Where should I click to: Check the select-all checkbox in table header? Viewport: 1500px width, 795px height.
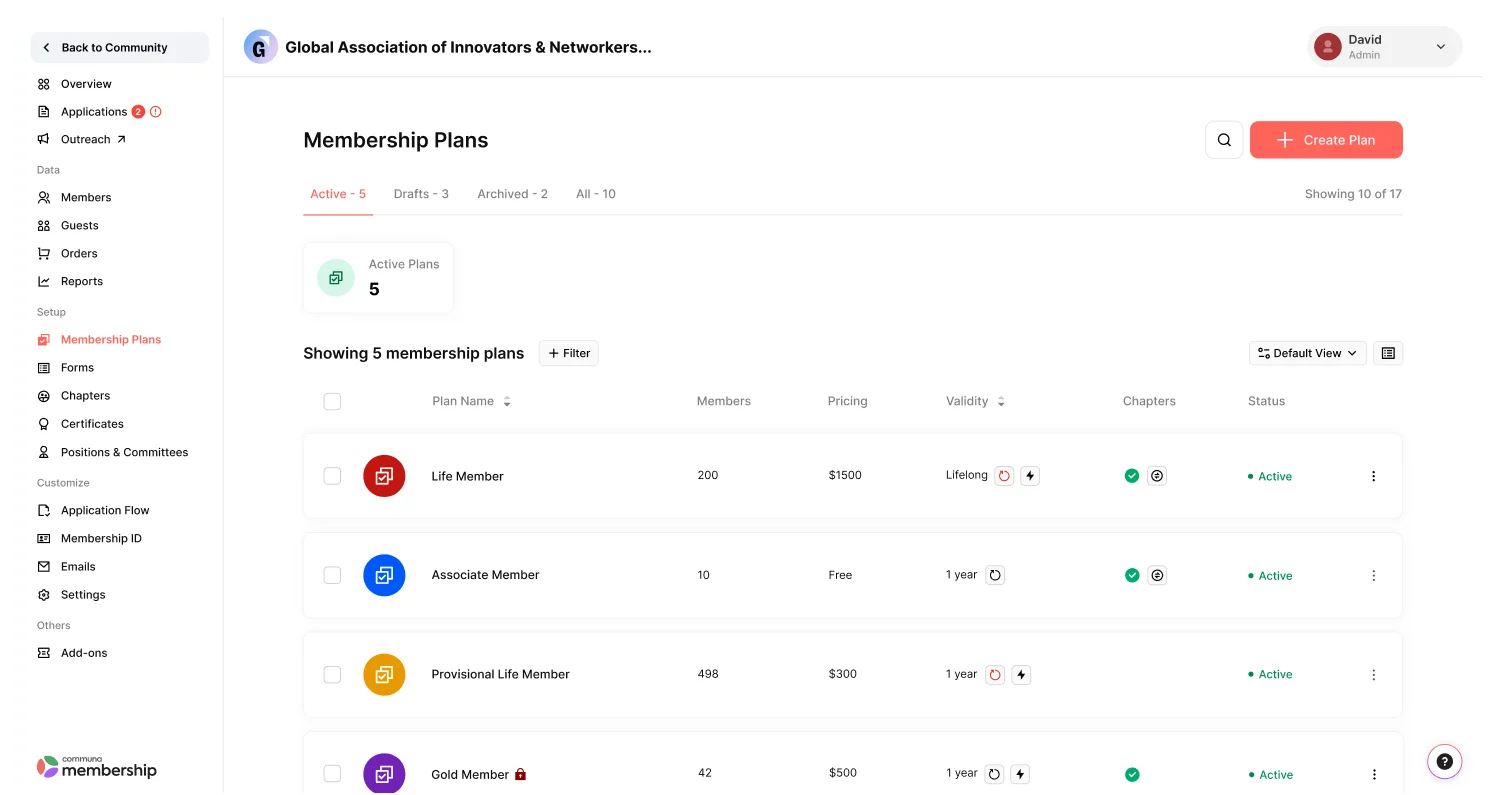332,401
